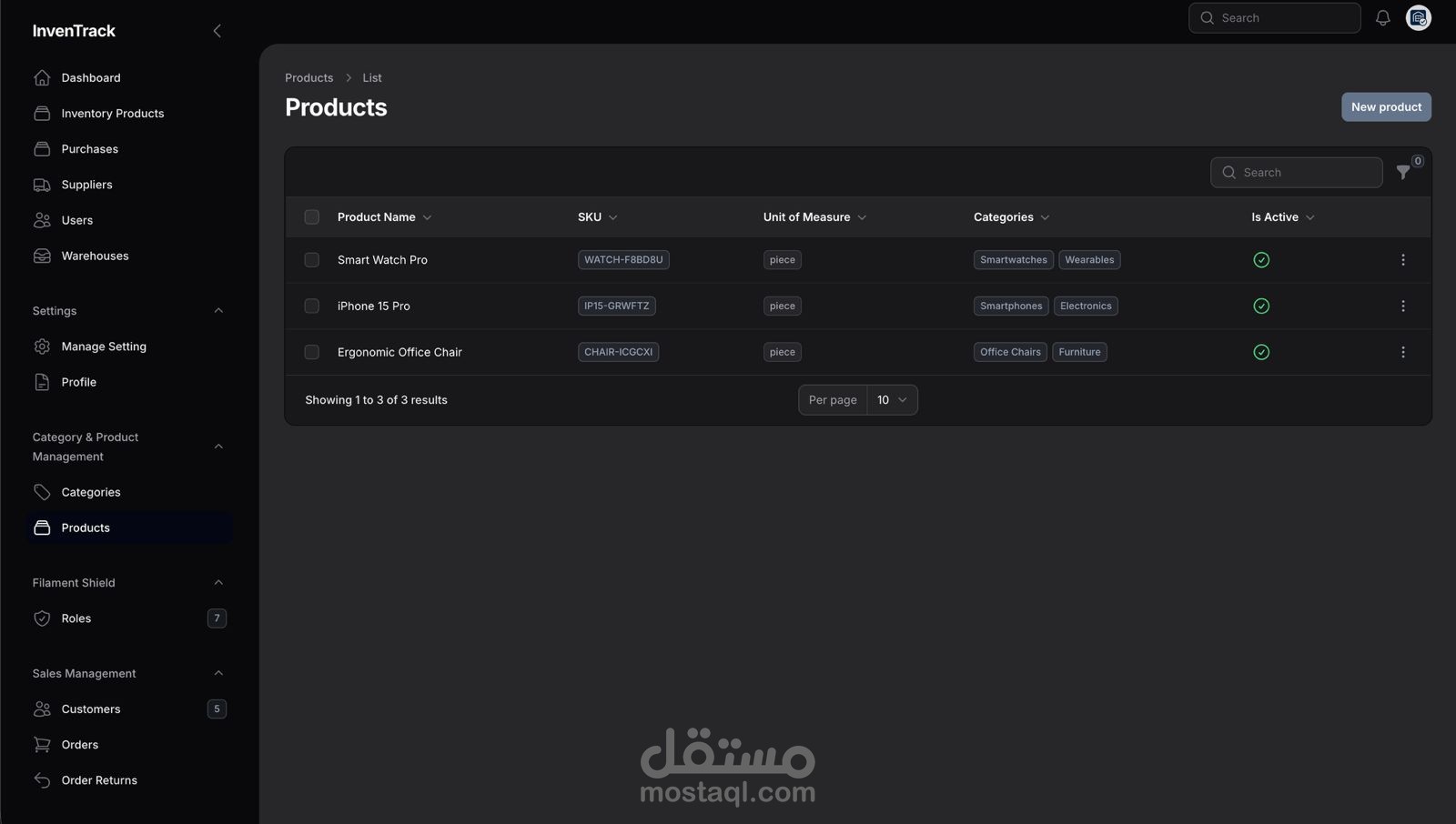
Task: Open the Per page dropdown
Action: 891,399
